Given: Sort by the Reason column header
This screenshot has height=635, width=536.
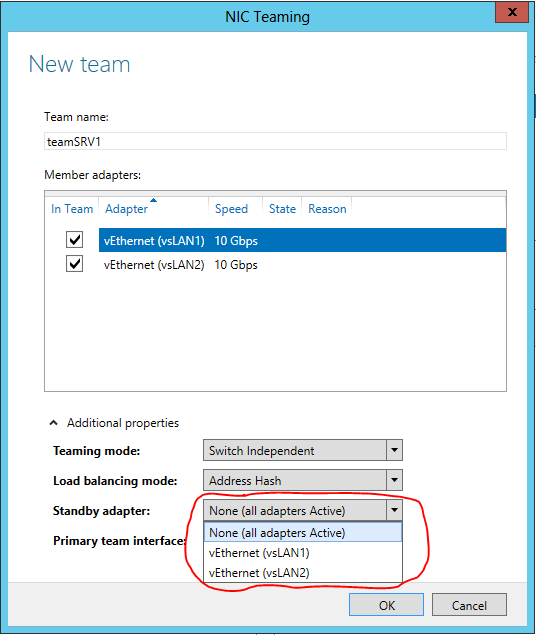Looking at the screenshot, I should pos(327,209).
